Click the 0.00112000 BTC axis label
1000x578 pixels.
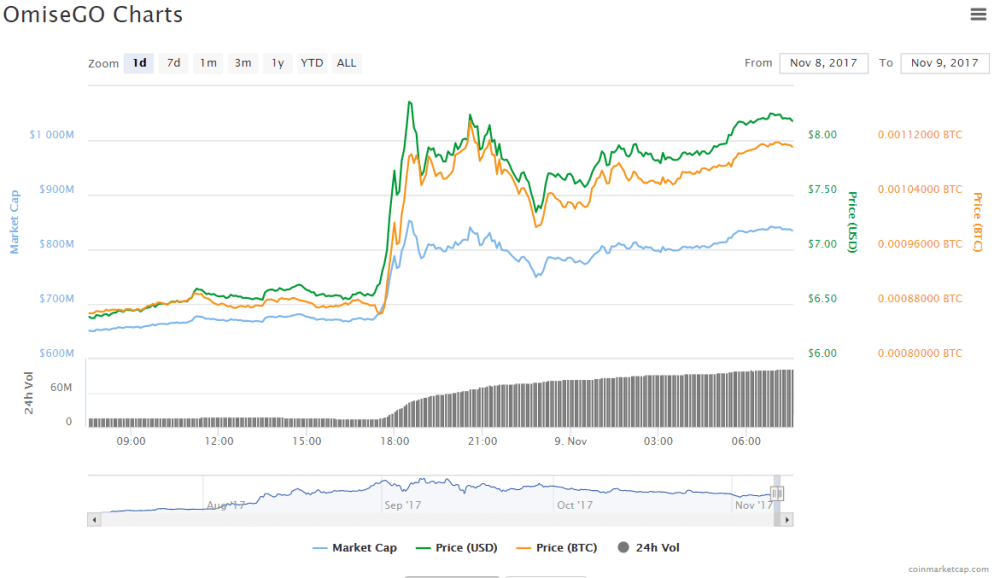(x=920, y=135)
